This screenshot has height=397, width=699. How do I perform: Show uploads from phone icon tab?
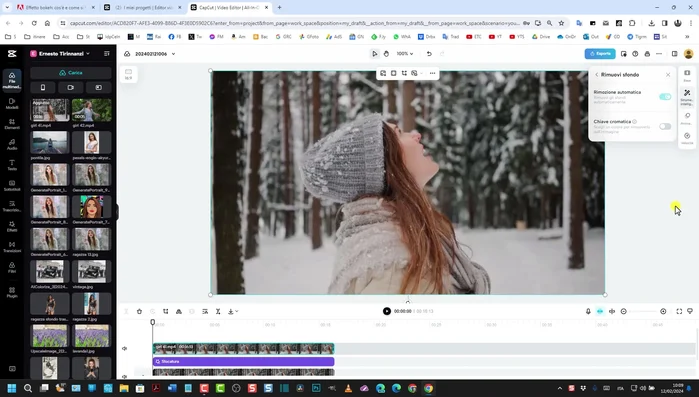tap(43, 87)
